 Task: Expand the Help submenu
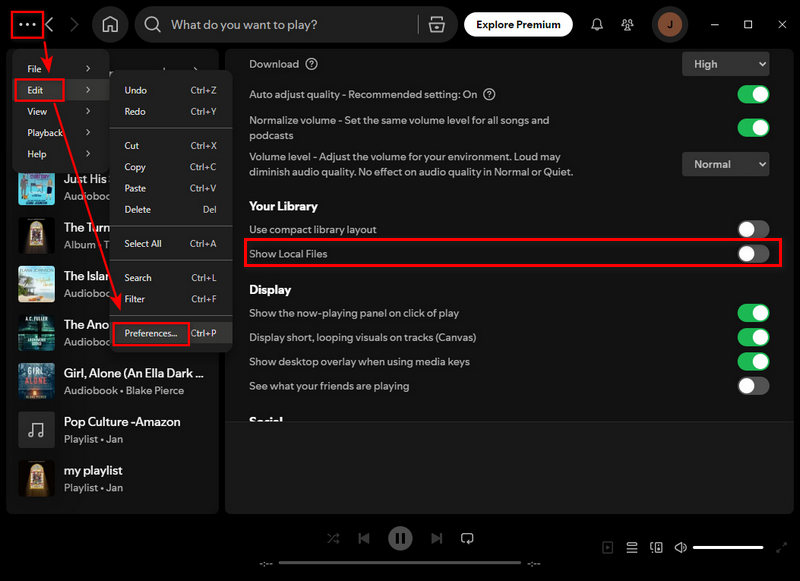click(x=60, y=154)
